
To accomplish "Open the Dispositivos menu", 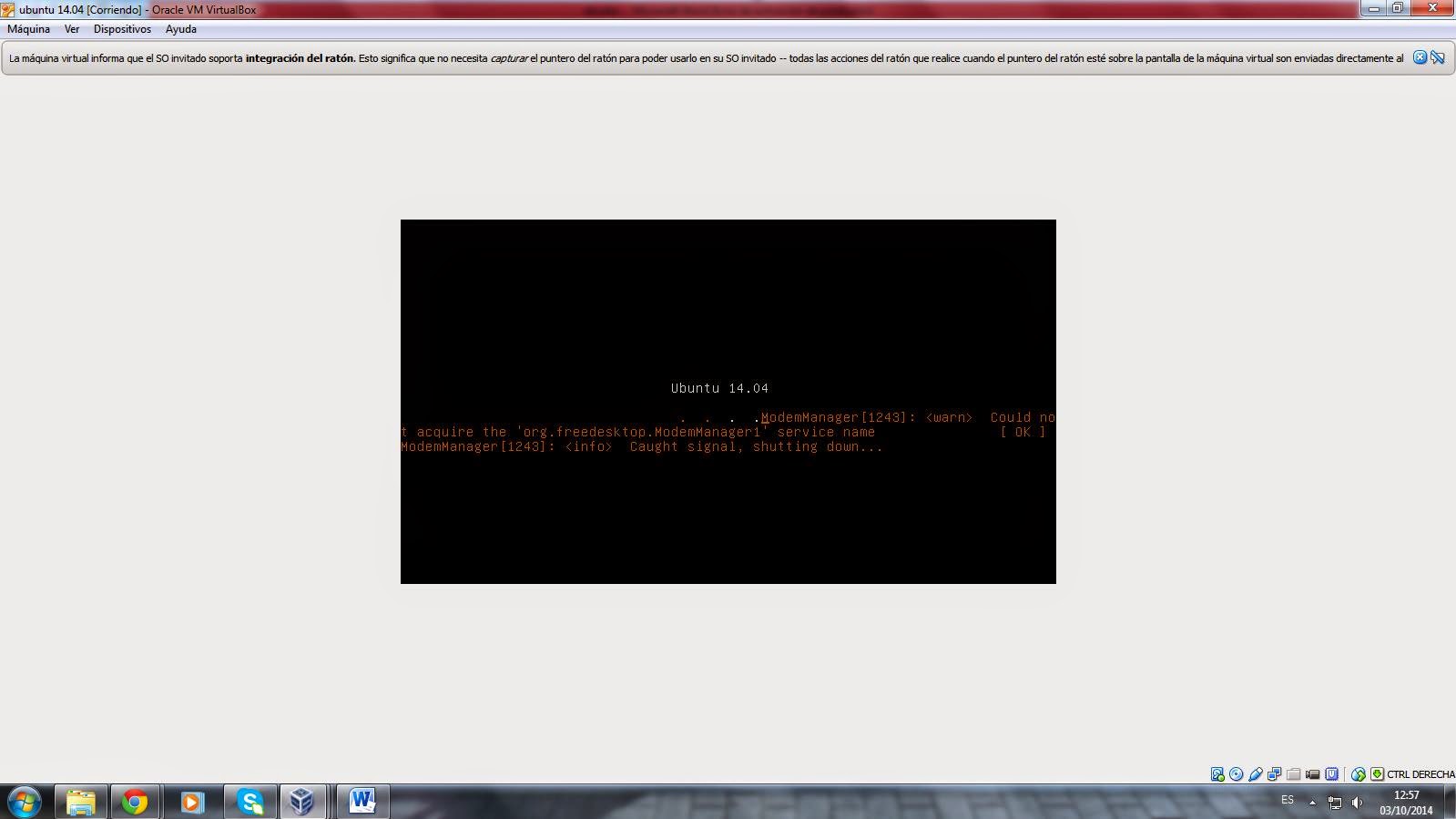I will coord(122,29).
